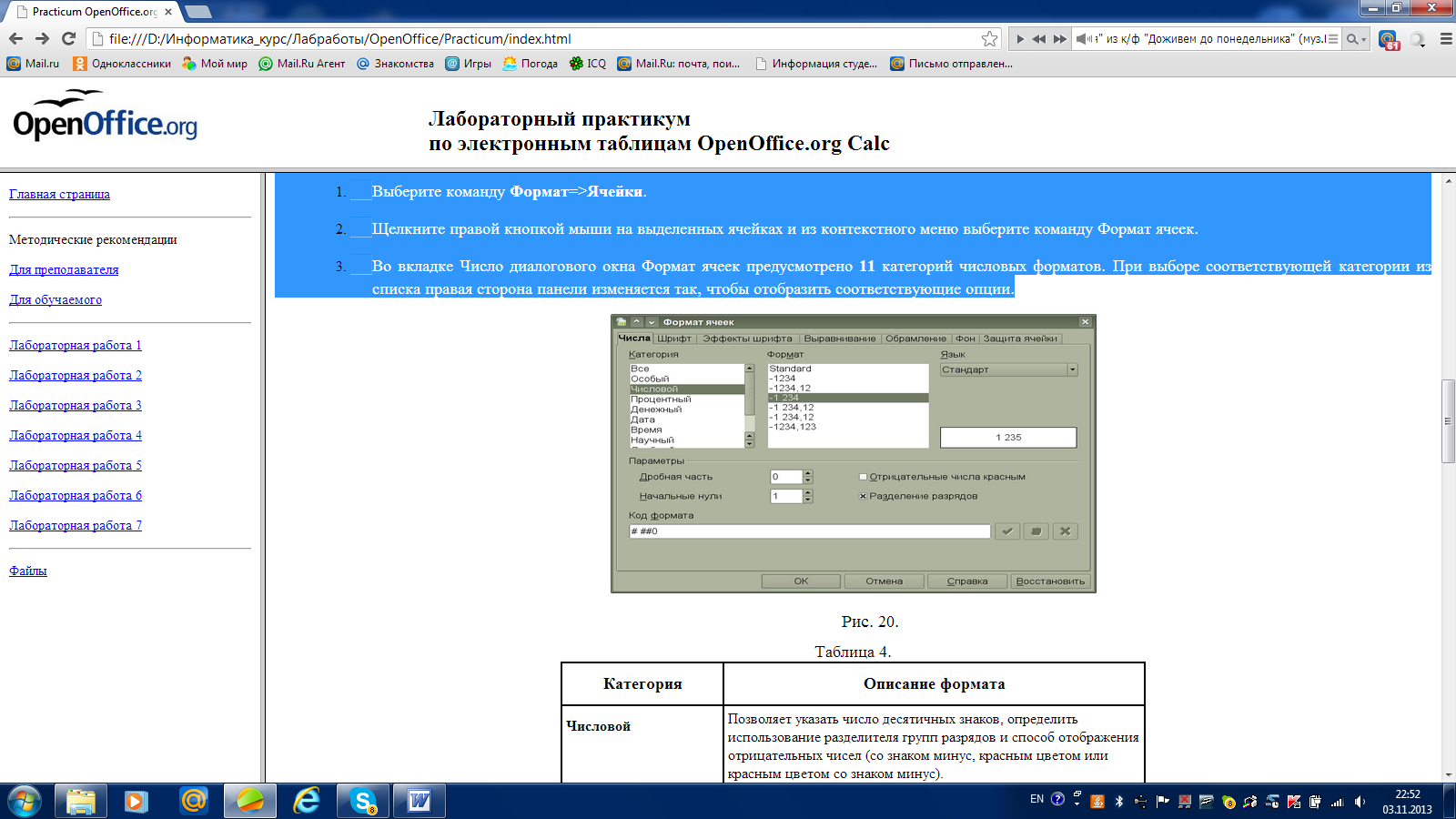Open the Windows Start menu
This screenshot has height=819, width=1456.
tap(25, 801)
